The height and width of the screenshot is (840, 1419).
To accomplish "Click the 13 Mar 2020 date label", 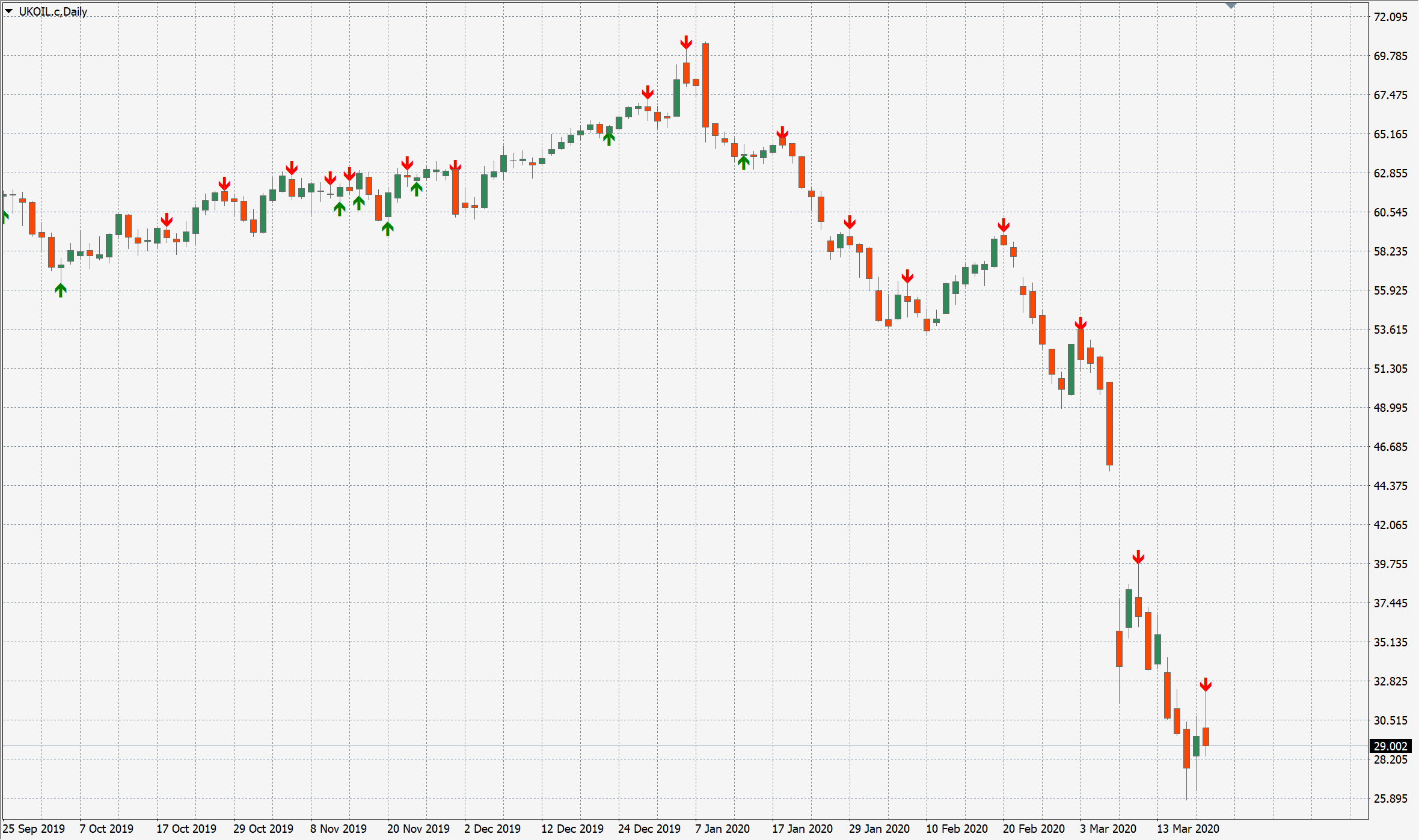I will point(1188,829).
